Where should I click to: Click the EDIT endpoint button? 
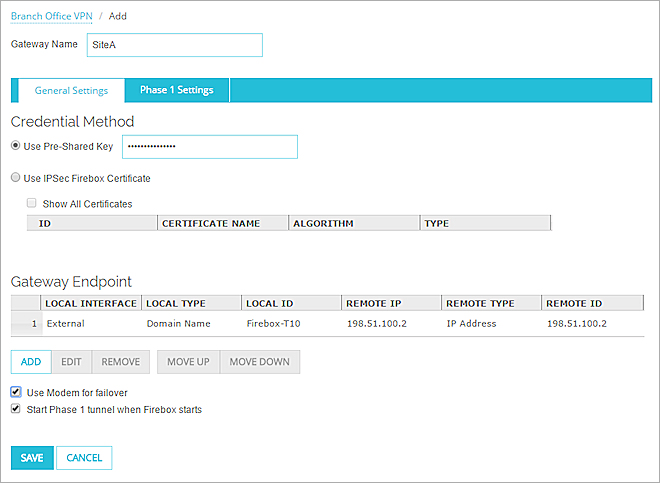click(71, 361)
